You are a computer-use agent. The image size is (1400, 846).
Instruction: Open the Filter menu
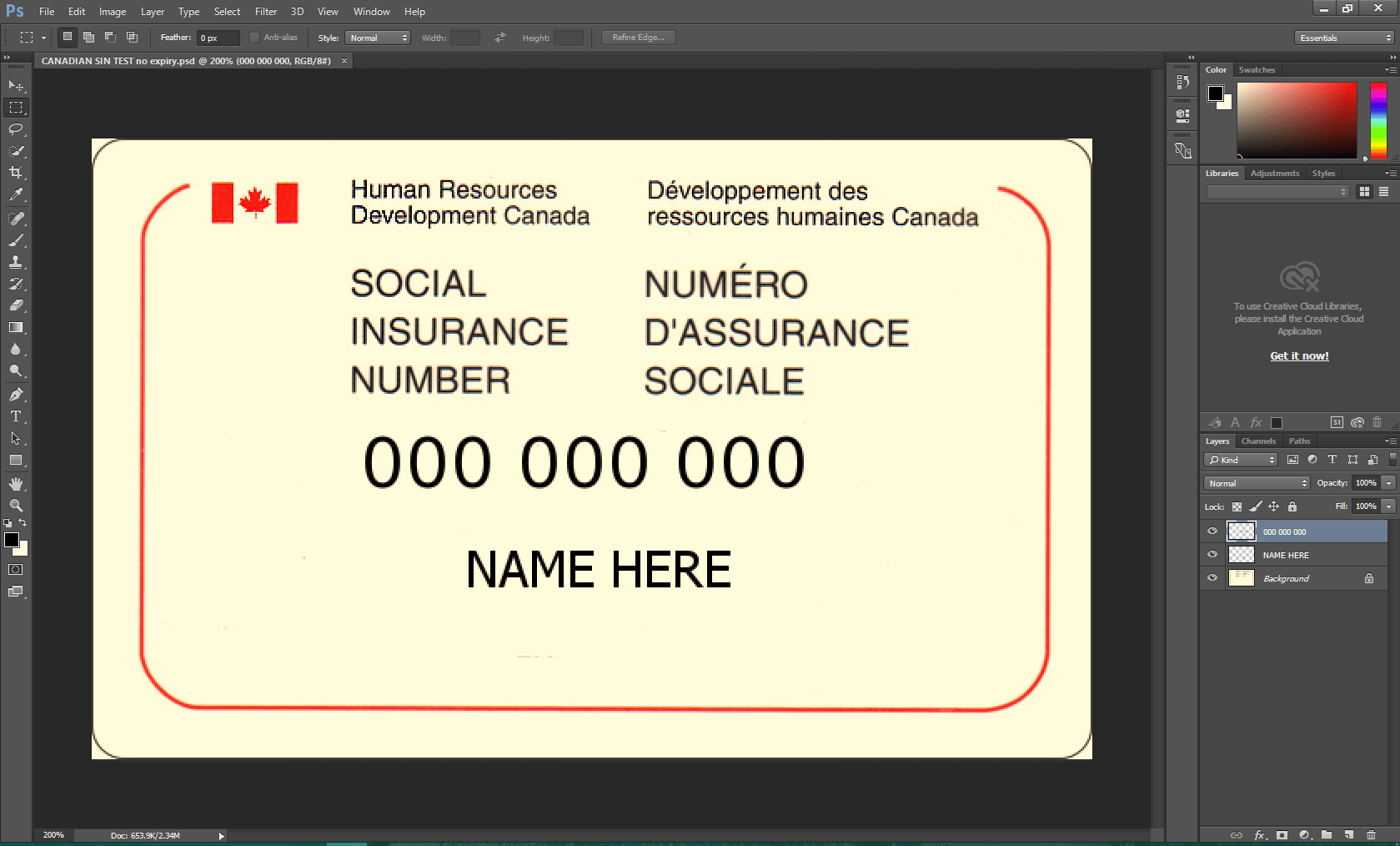(x=265, y=11)
